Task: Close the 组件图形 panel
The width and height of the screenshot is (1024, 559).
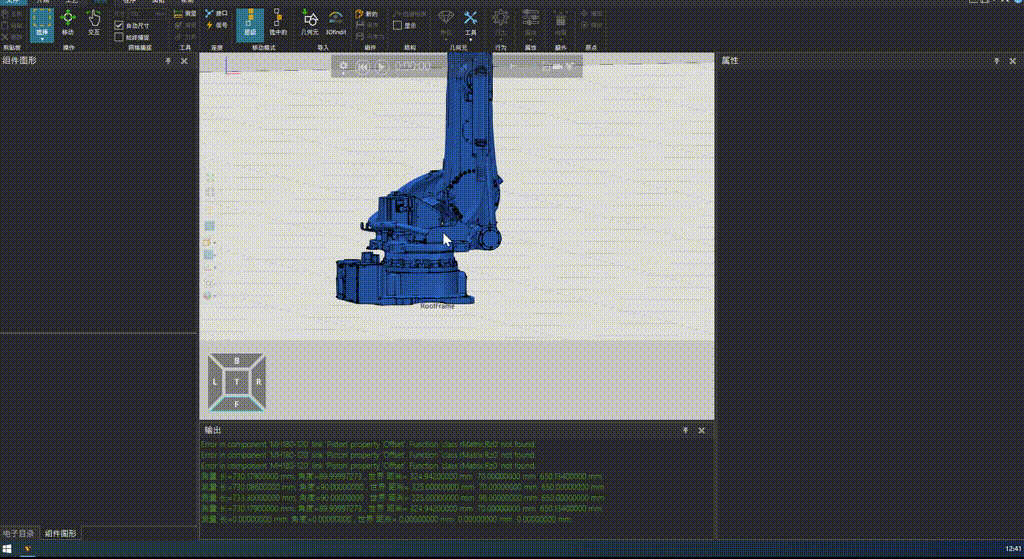Action: (x=184, y=61)
